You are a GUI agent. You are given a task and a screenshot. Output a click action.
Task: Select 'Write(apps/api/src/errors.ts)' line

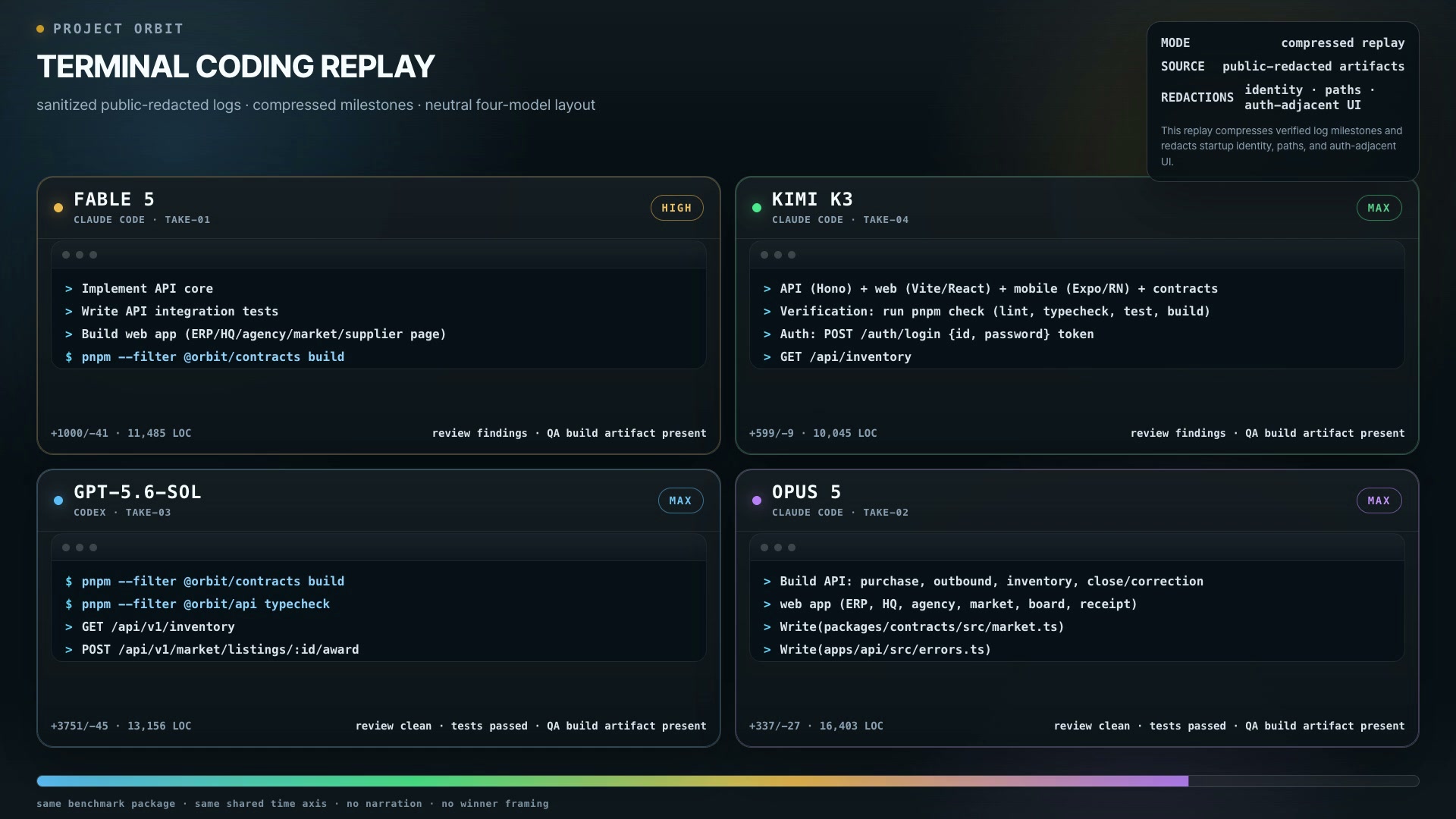click(877, 650)
